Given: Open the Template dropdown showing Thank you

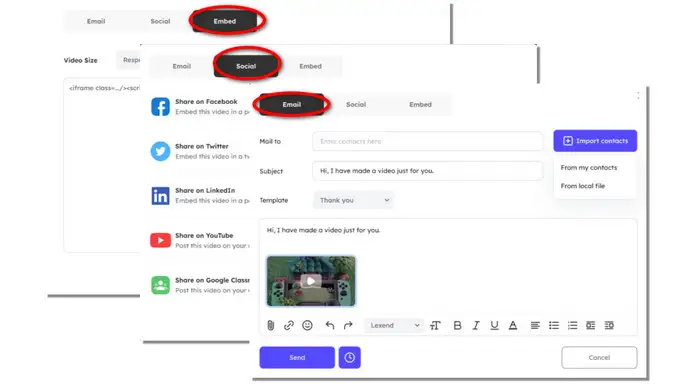Looking at the screenshot, I should 354,200.
